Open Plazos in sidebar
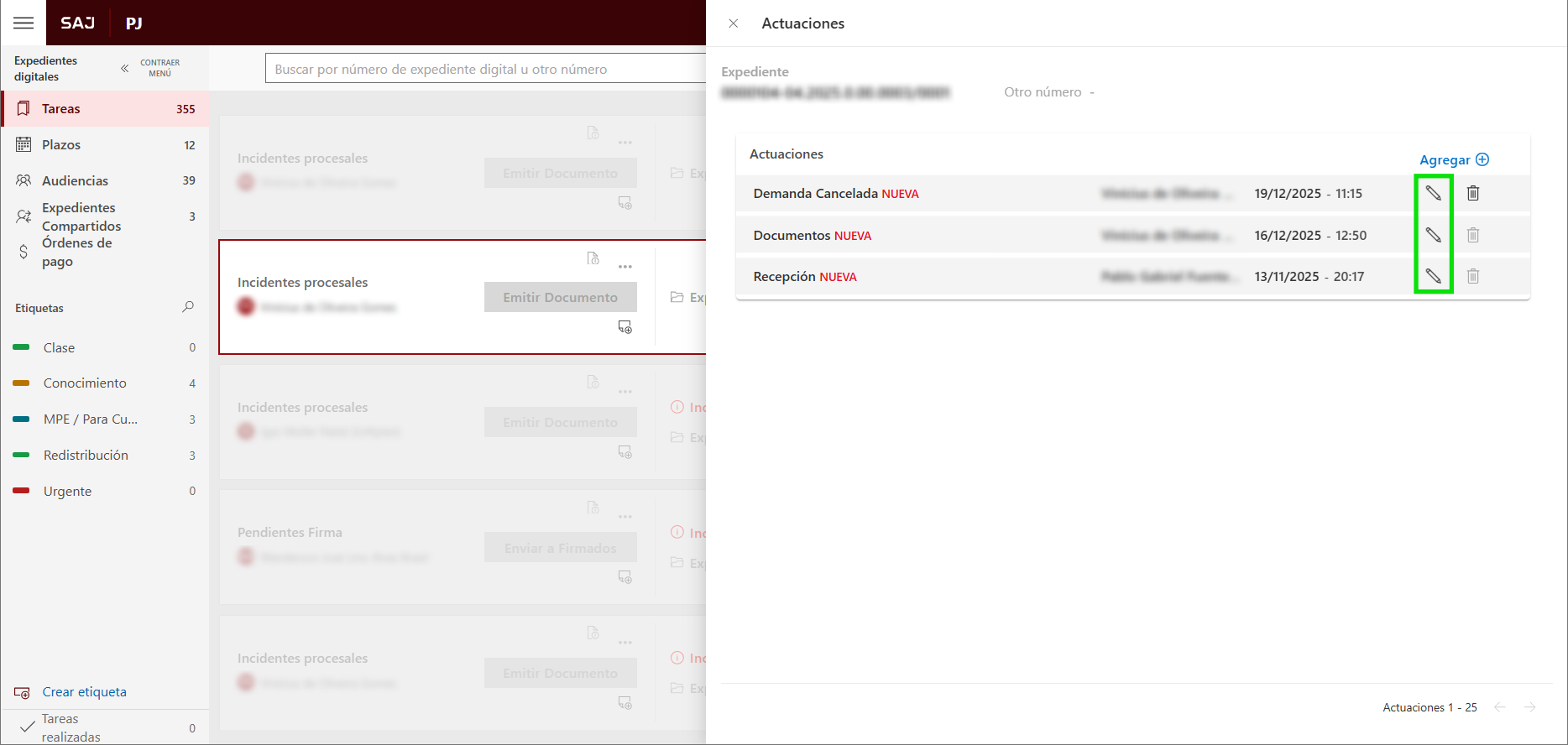The image size is (1568, 745). pyautogui.click(x=105, y=145)
